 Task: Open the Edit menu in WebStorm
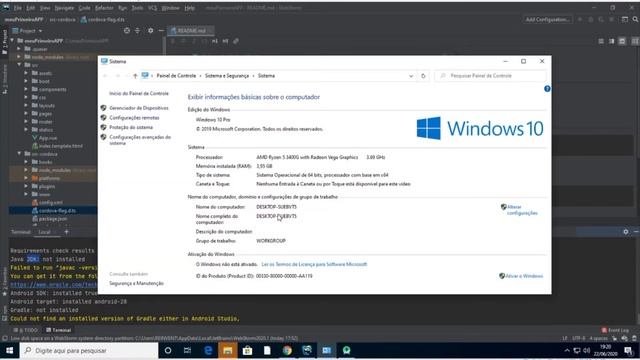(31, 8)
